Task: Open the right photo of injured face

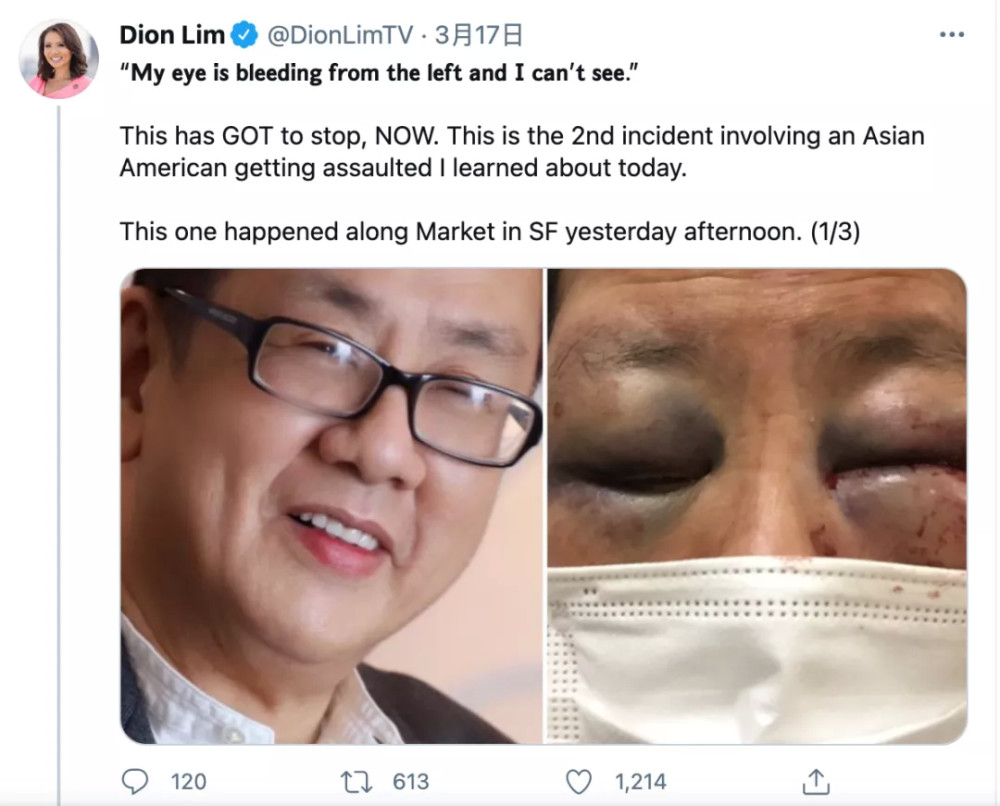Action: [757, 506]
